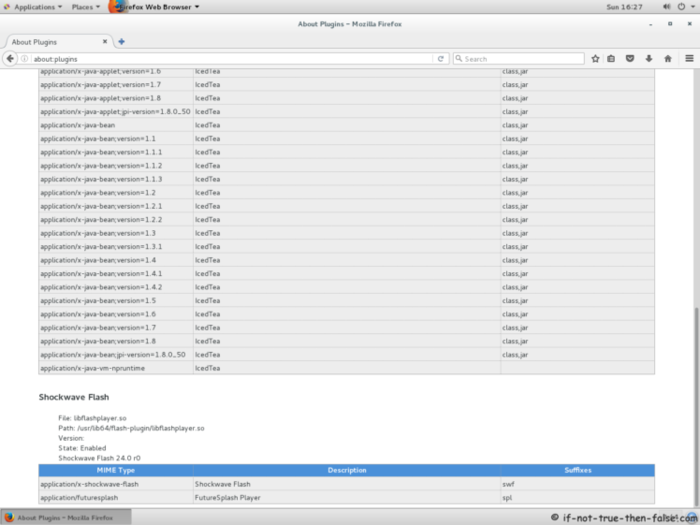Click the File: libflashplayer.so line

[x=92, y=418]
